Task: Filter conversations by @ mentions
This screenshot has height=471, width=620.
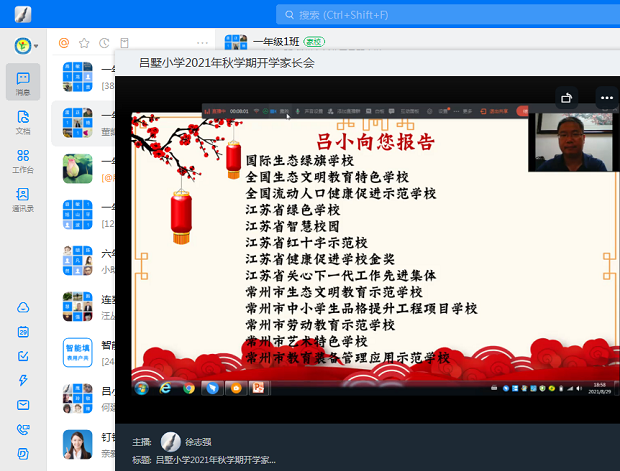Action: click(64, 43)
